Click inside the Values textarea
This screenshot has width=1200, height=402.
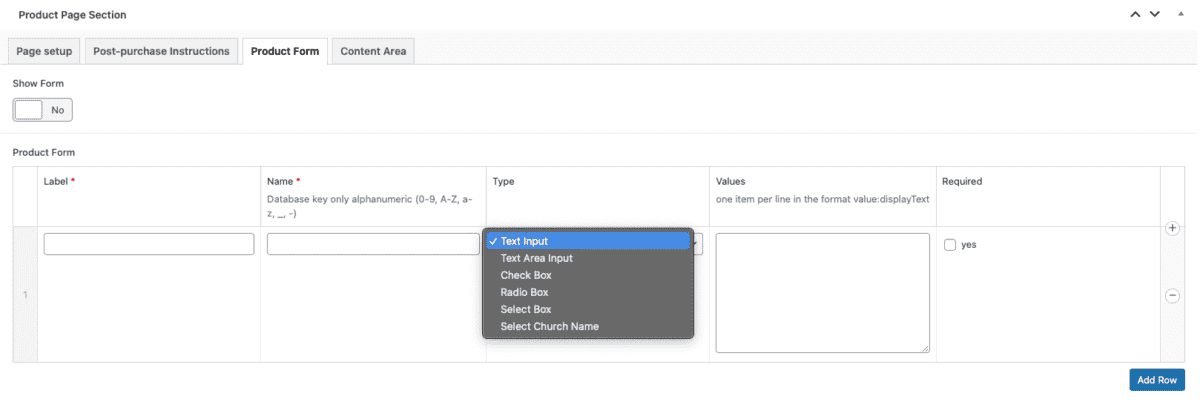click(x=822, y=292)
